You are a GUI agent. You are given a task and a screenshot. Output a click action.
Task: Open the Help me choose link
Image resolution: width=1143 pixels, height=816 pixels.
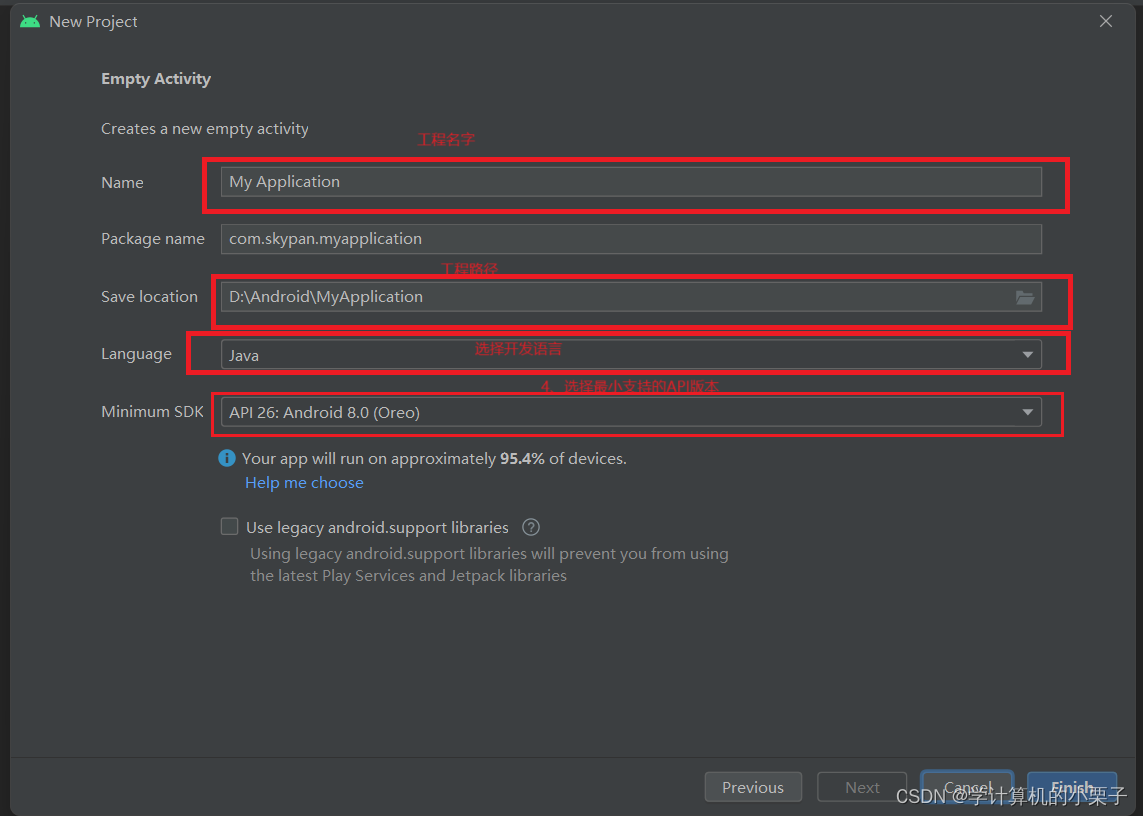click(304, 483)
